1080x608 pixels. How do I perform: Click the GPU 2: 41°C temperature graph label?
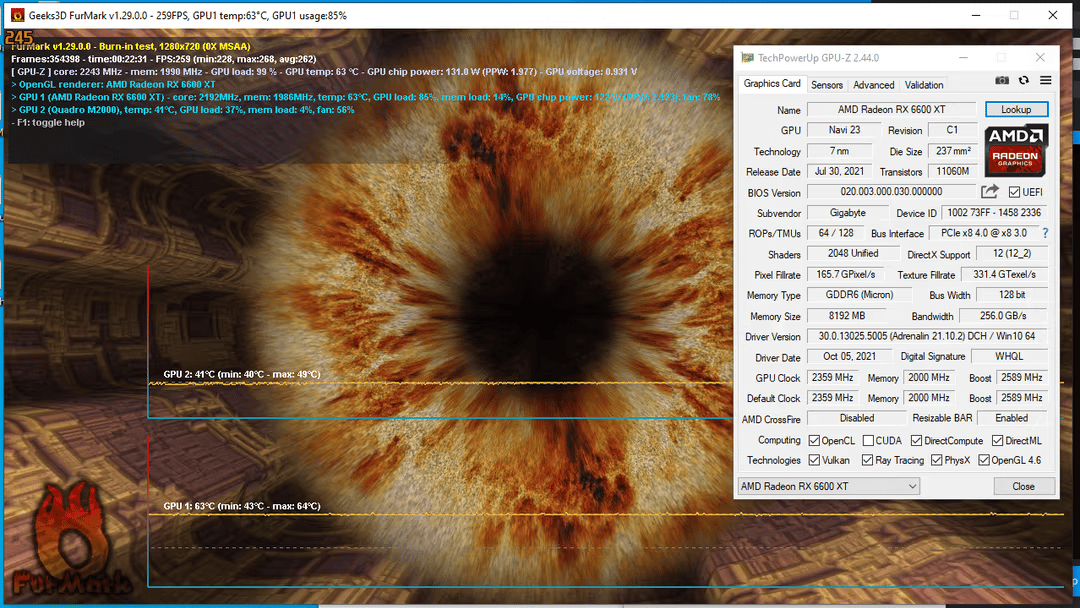tap(242, 375)
